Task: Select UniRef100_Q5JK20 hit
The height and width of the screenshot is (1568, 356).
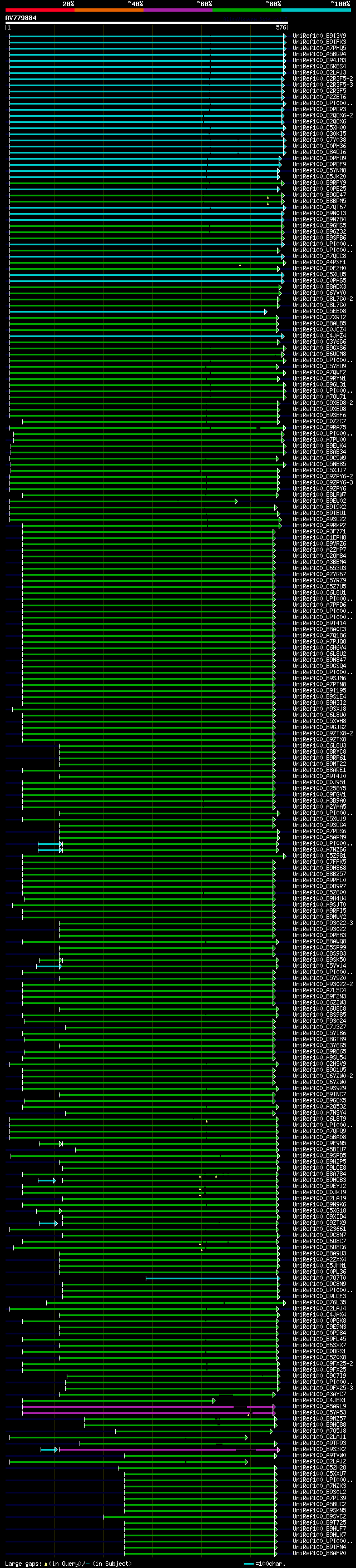Action: point(319,176)
